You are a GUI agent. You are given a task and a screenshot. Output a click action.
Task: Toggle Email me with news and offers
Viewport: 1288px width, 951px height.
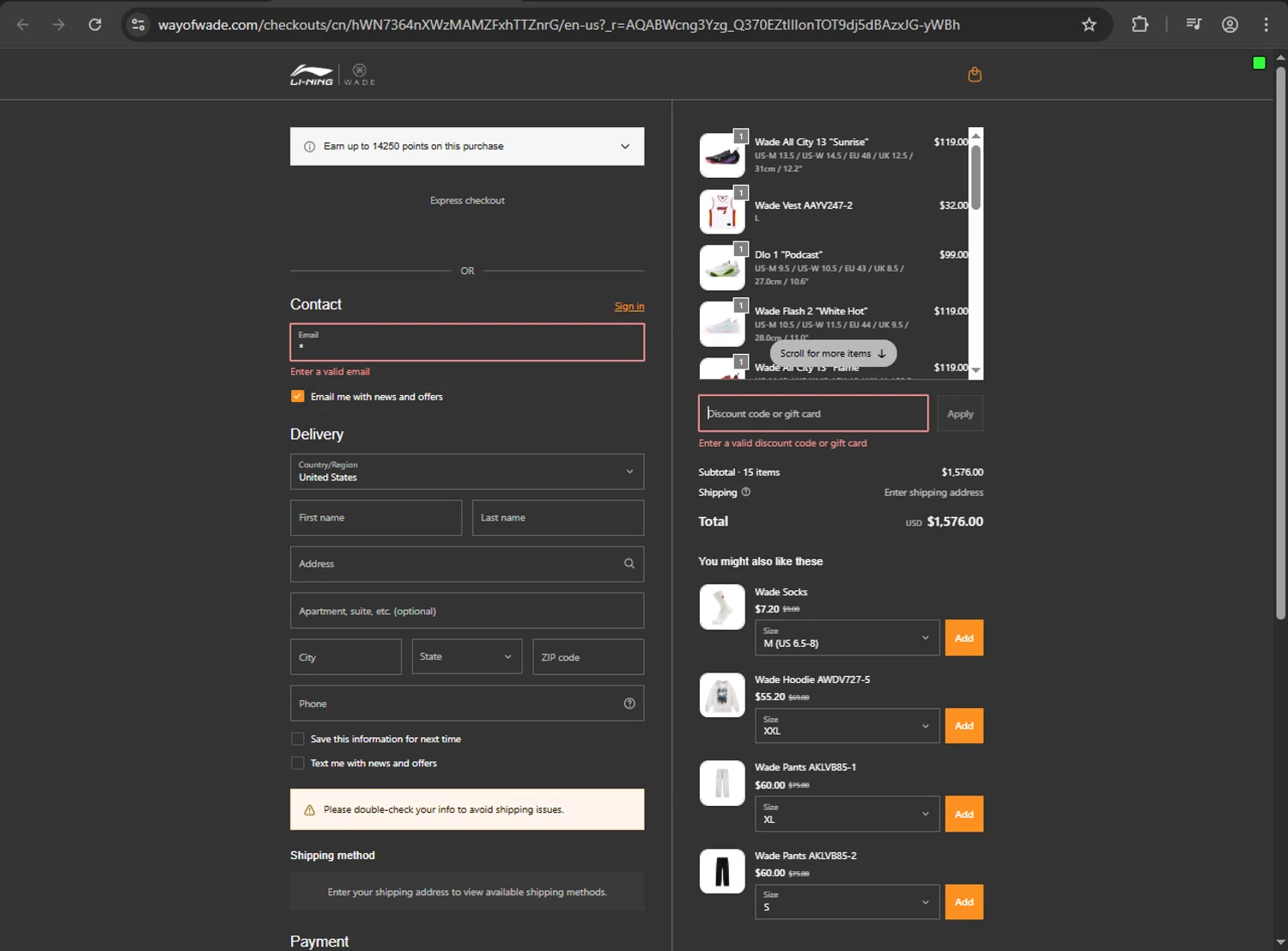coord(298,396)
